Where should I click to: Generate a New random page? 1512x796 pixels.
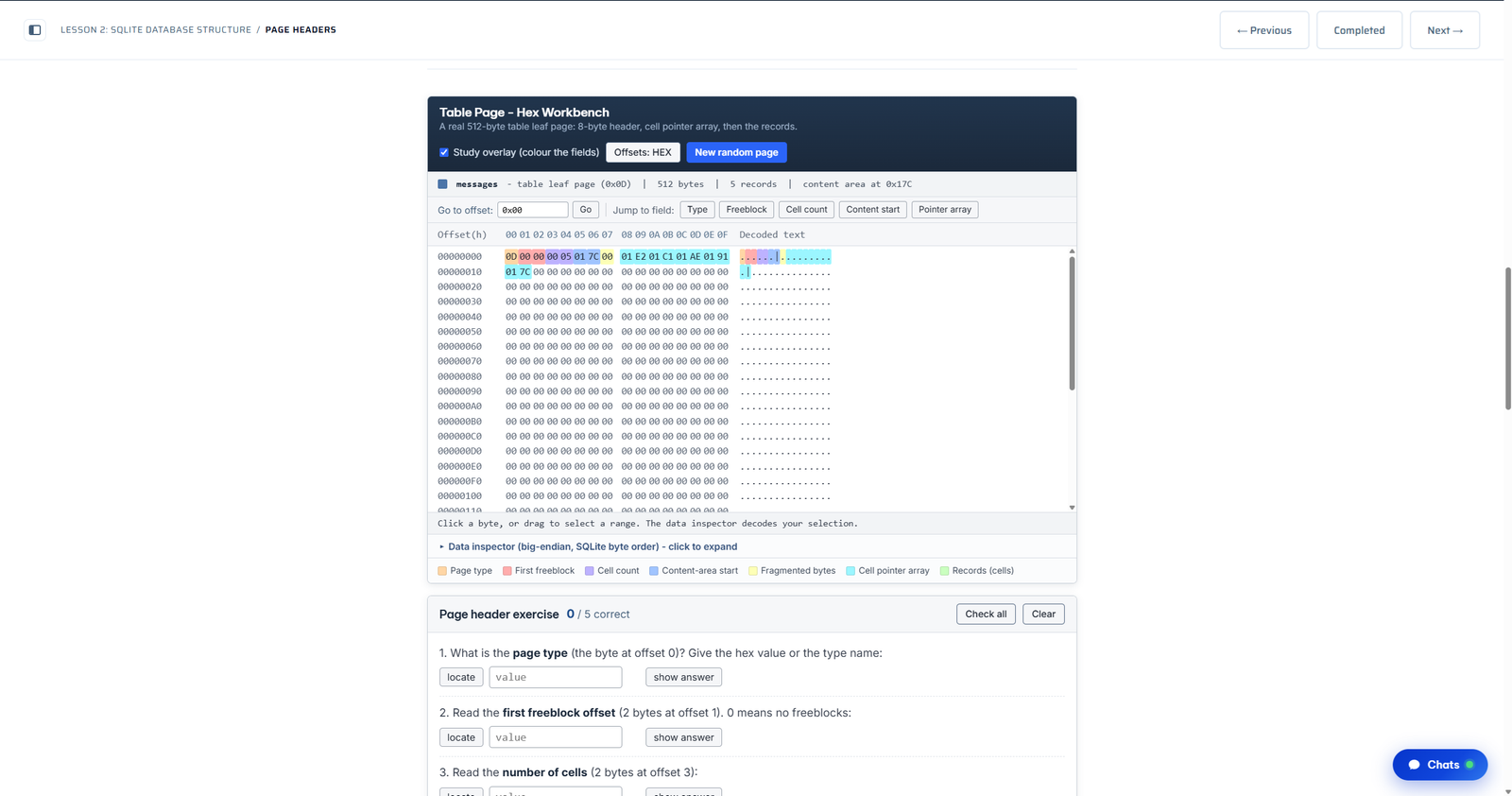pos(736,152)
